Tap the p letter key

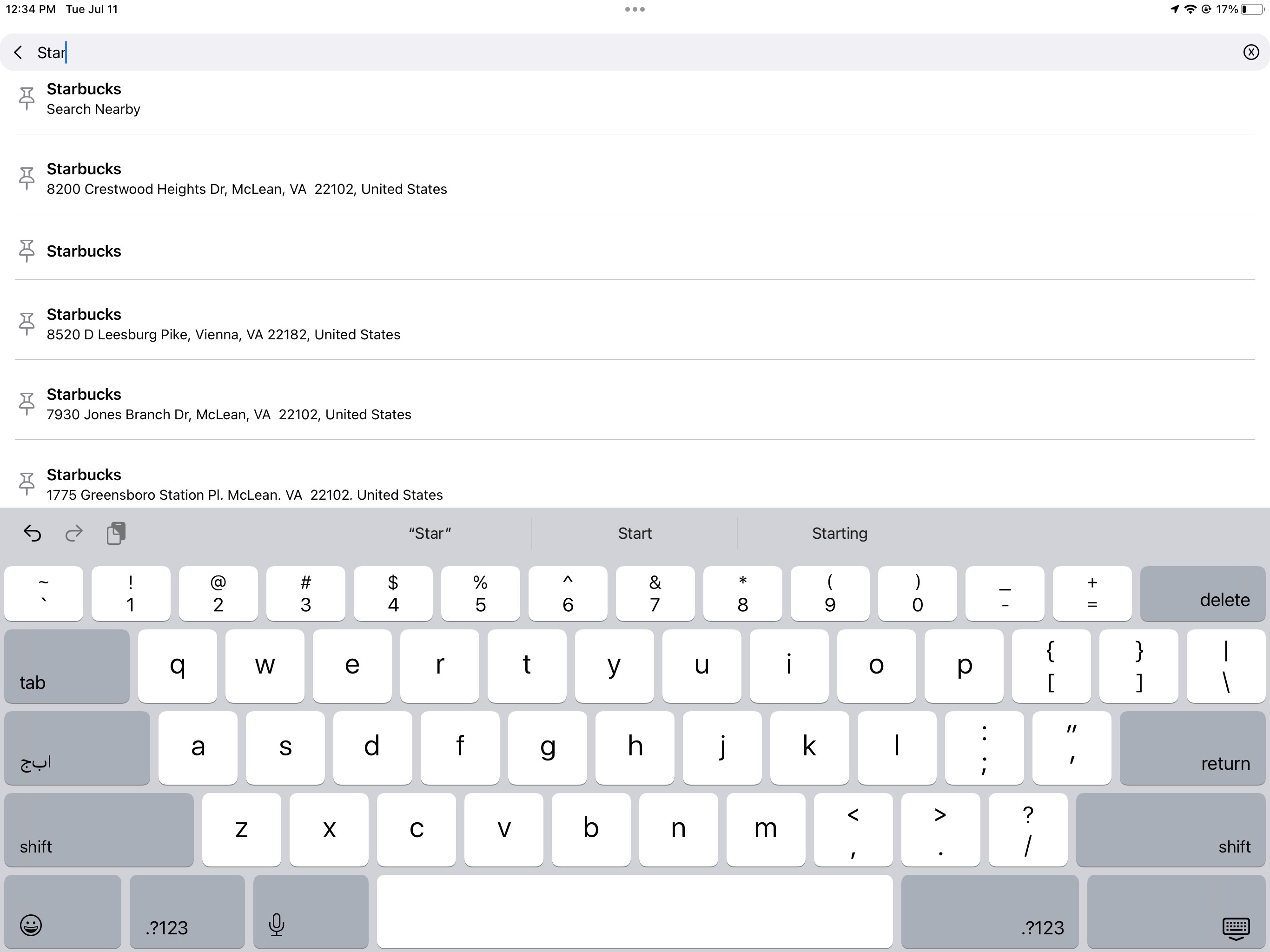(964, 666)
